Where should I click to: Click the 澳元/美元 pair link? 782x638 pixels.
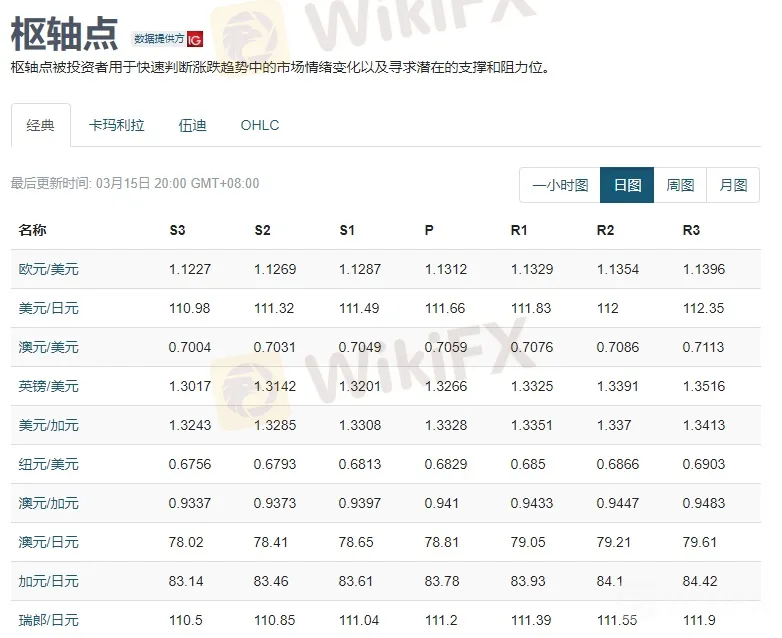(x=48, y=347)
